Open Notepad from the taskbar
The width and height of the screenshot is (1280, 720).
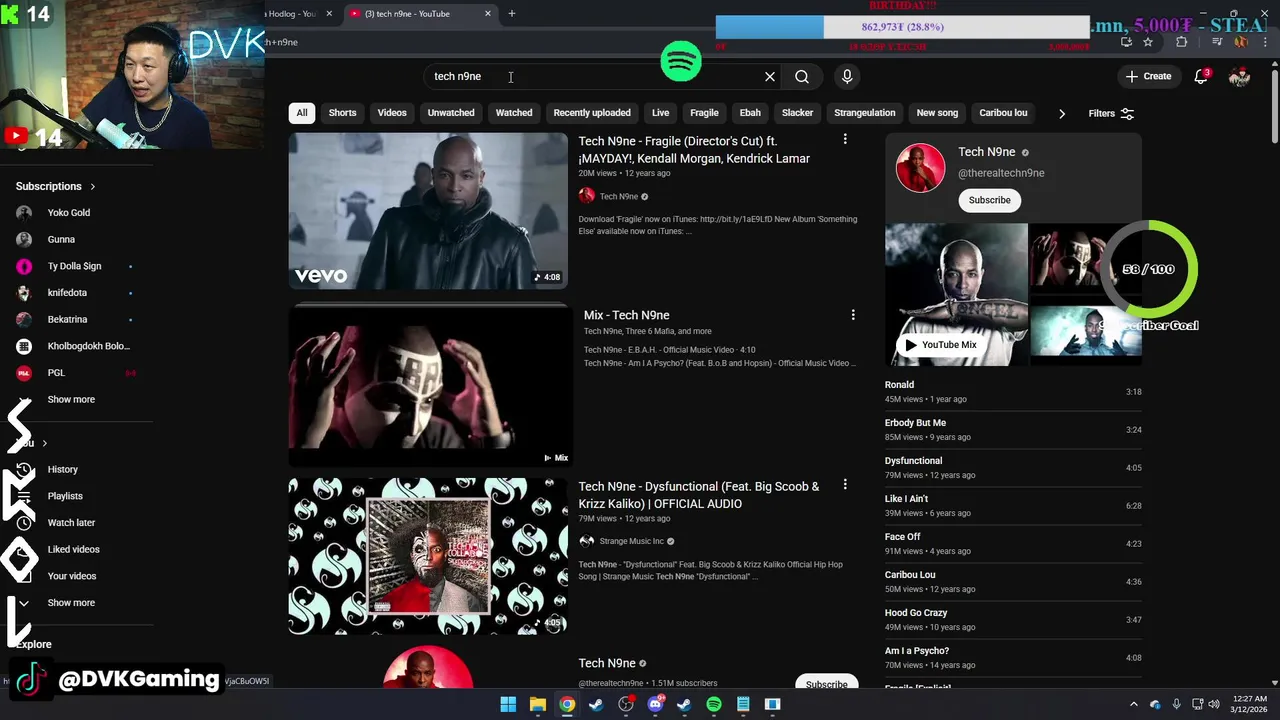pyautogui.click(x=743, y=704)
